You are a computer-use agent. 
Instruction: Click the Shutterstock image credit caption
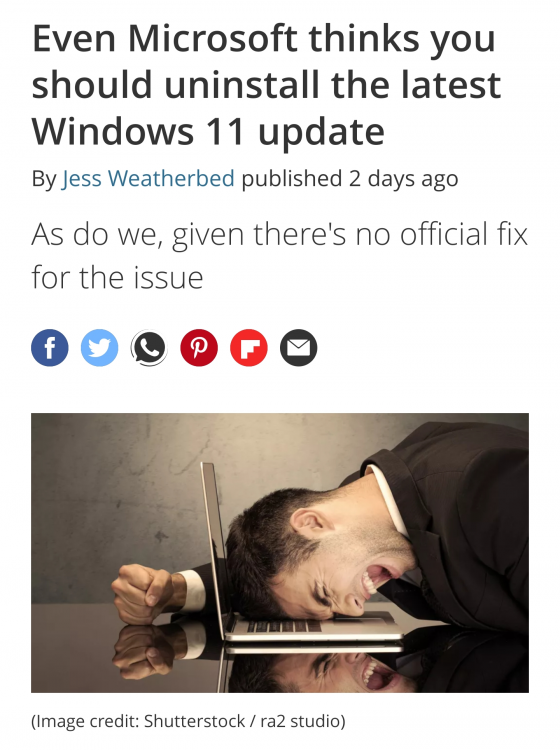tap(188, 720)
